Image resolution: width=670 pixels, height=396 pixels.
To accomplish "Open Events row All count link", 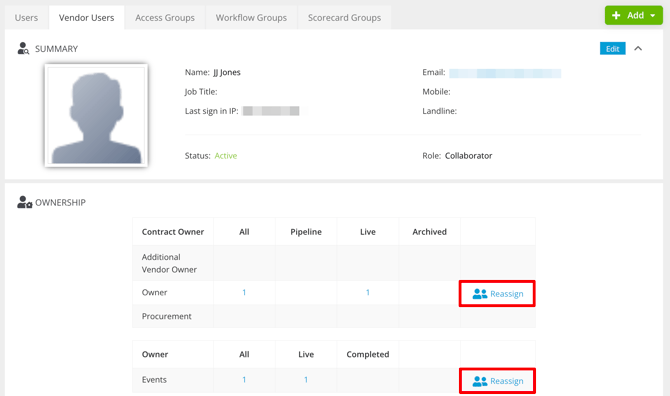I will [x=244, y=380].
